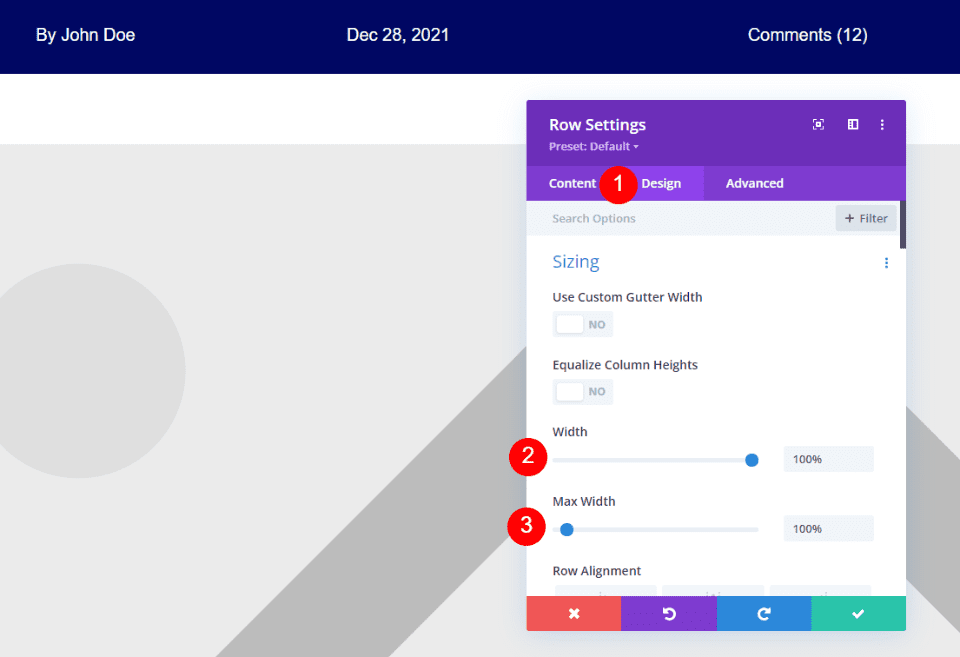Click the blue redo arrow button
Screen dimensions: 960x657
point(763,614)
